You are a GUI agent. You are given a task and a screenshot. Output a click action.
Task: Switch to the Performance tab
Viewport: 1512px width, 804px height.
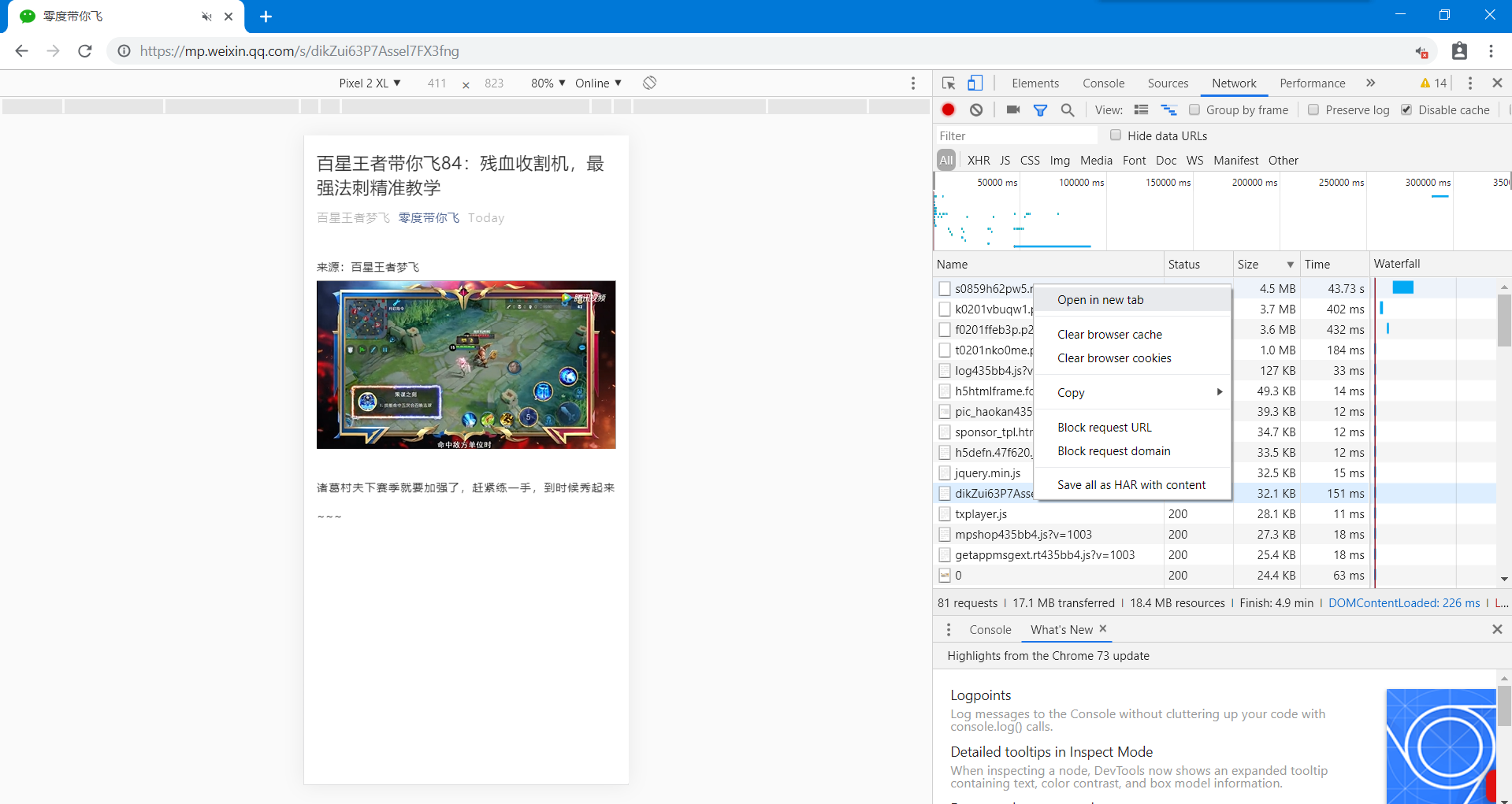pyautogui.click(x=1312, y=83)
